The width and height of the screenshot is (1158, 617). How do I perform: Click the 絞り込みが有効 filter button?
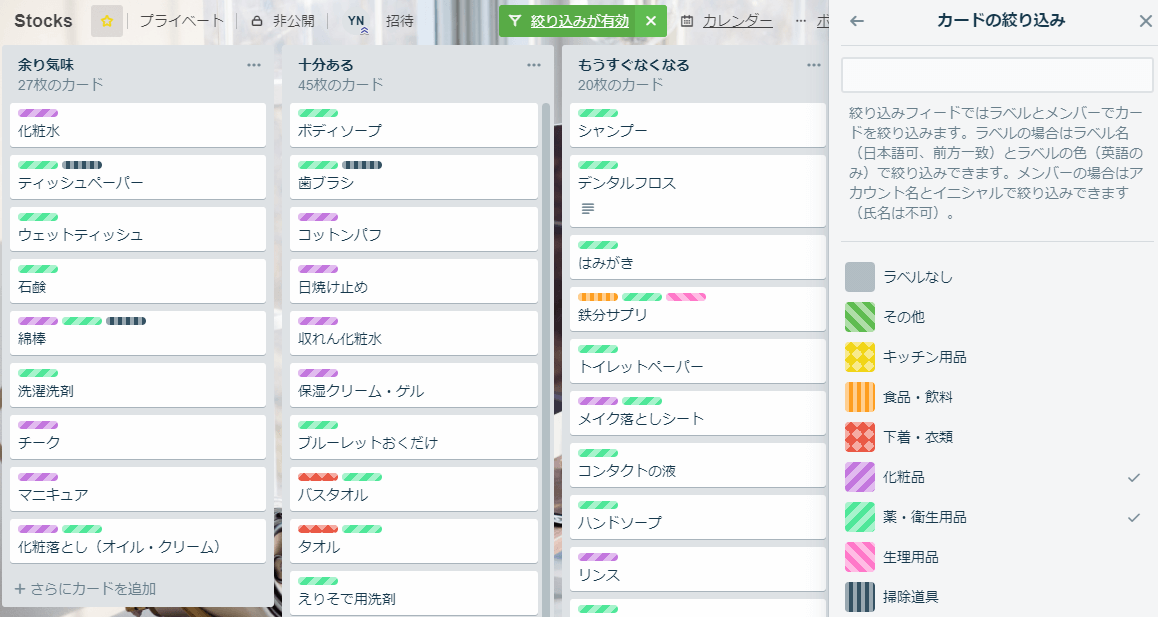[x=569, y=21]
